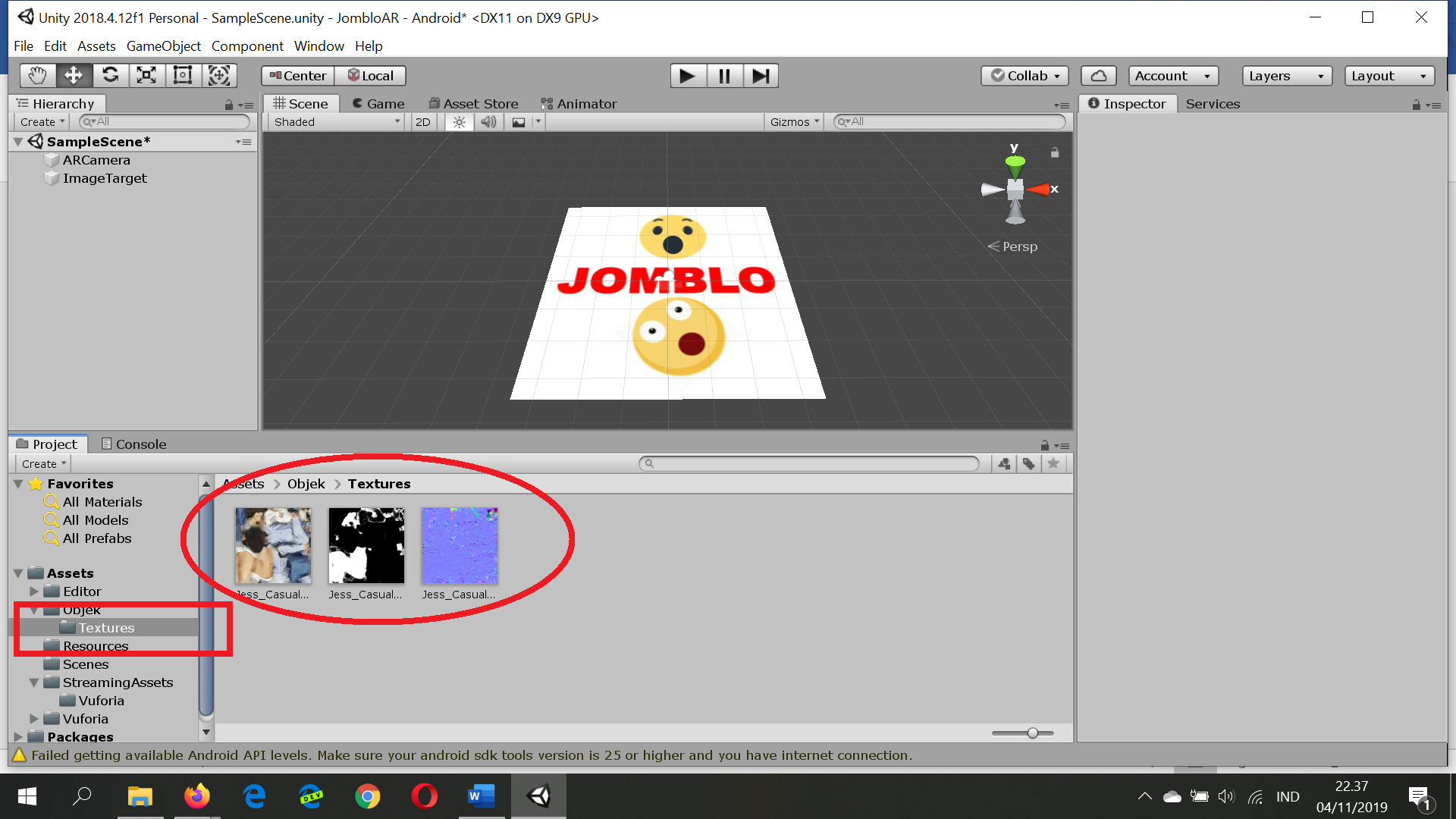1456x819 pixels.
Task: Select the Scale tool icon
Action: pyautogui.click(x=146, y=75)
